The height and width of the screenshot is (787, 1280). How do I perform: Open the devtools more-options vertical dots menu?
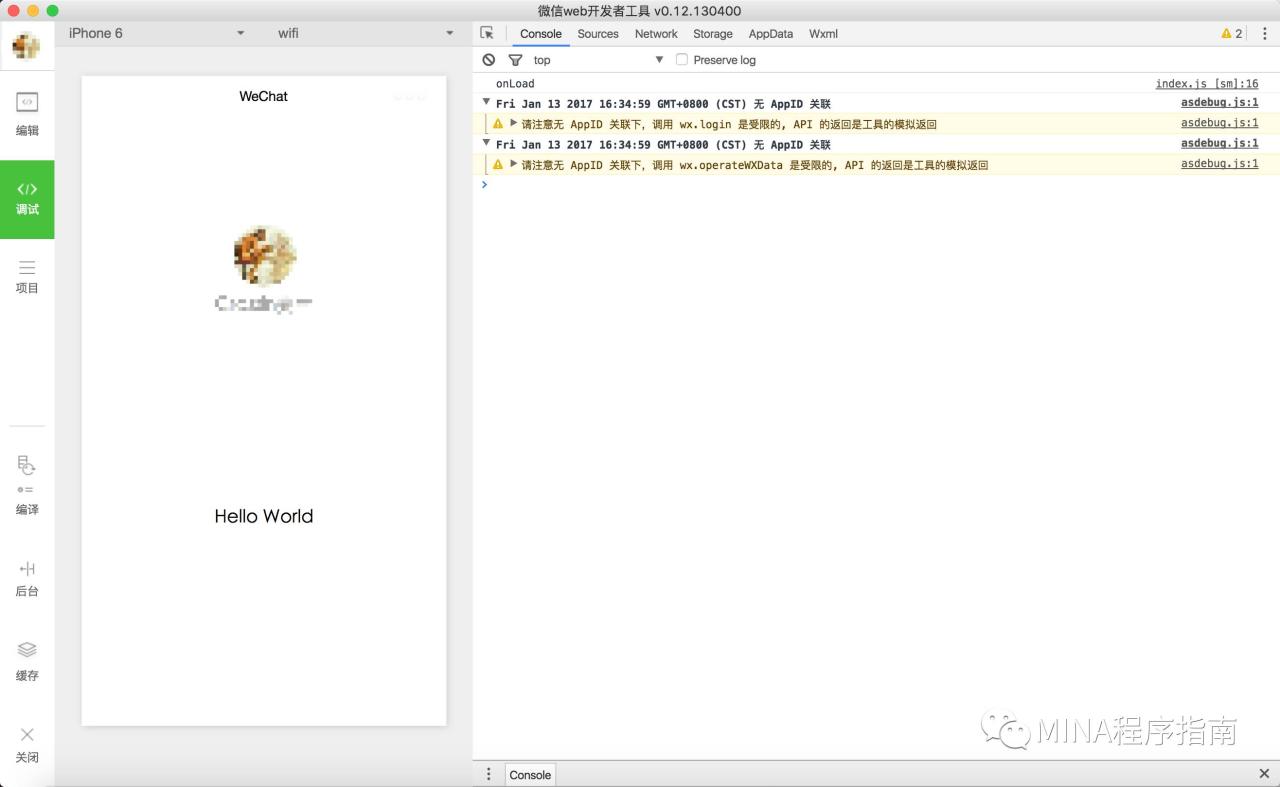tap(1264, 33)
